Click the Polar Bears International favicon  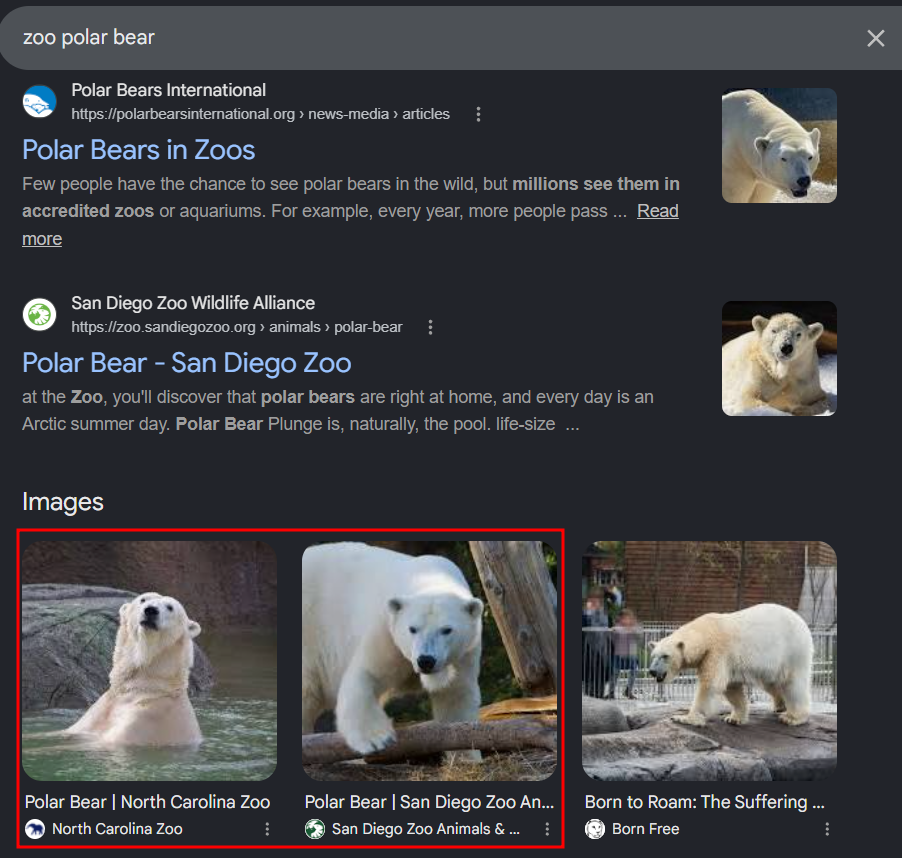[39, 101]
